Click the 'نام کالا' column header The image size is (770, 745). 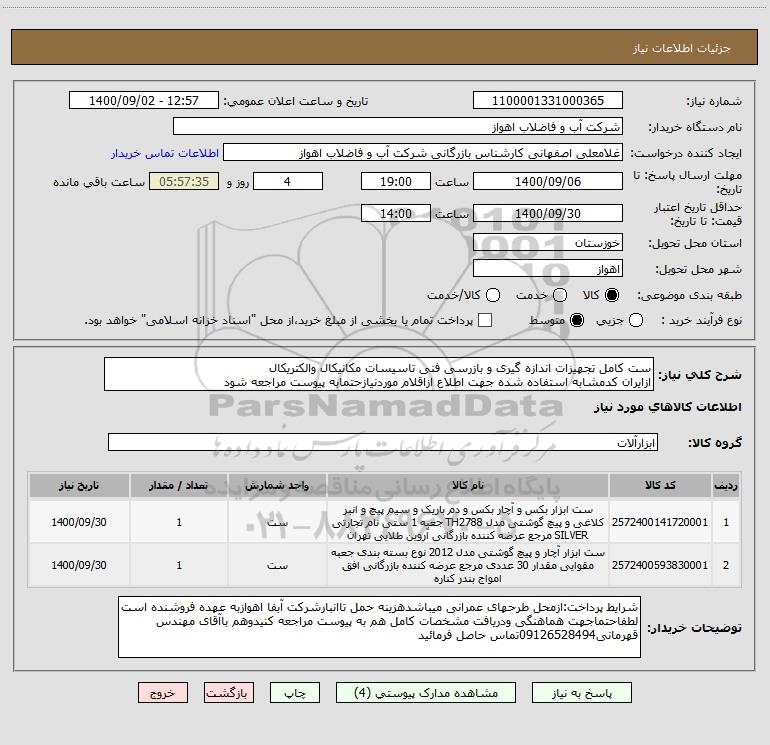click(x=468, y=485)
